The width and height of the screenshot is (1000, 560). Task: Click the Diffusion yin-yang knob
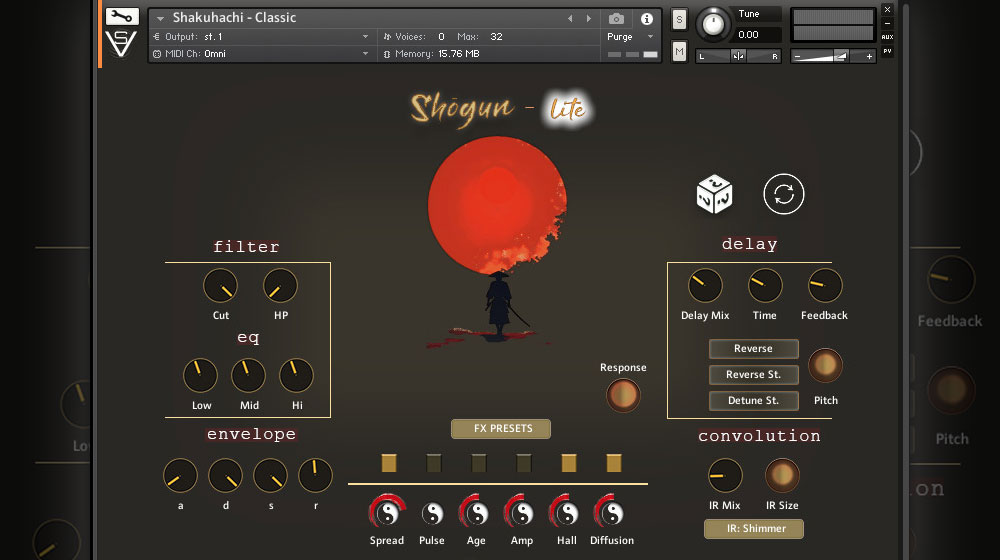(x=611, y=512)
